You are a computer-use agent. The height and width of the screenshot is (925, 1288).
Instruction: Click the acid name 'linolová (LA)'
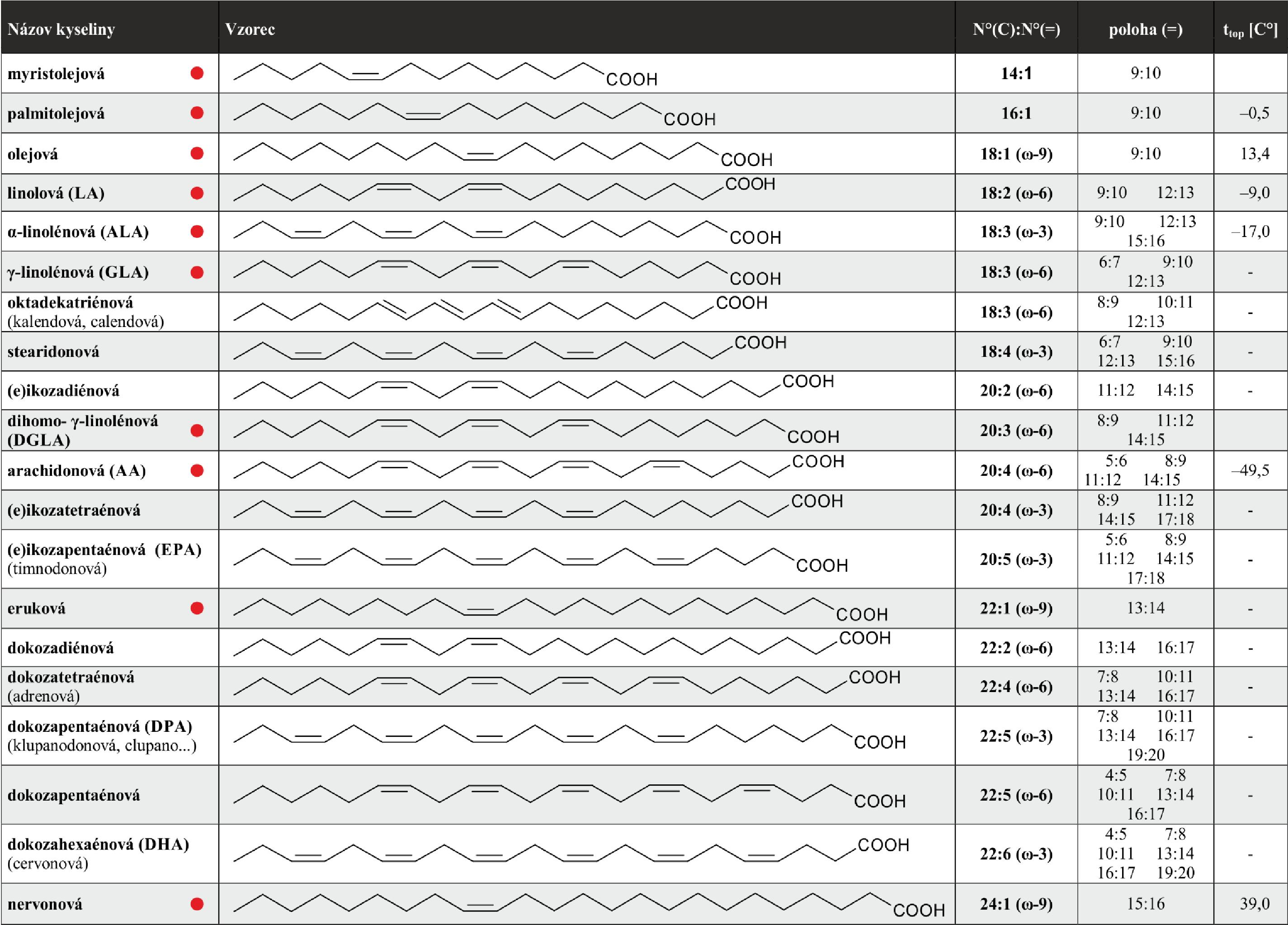56,193
